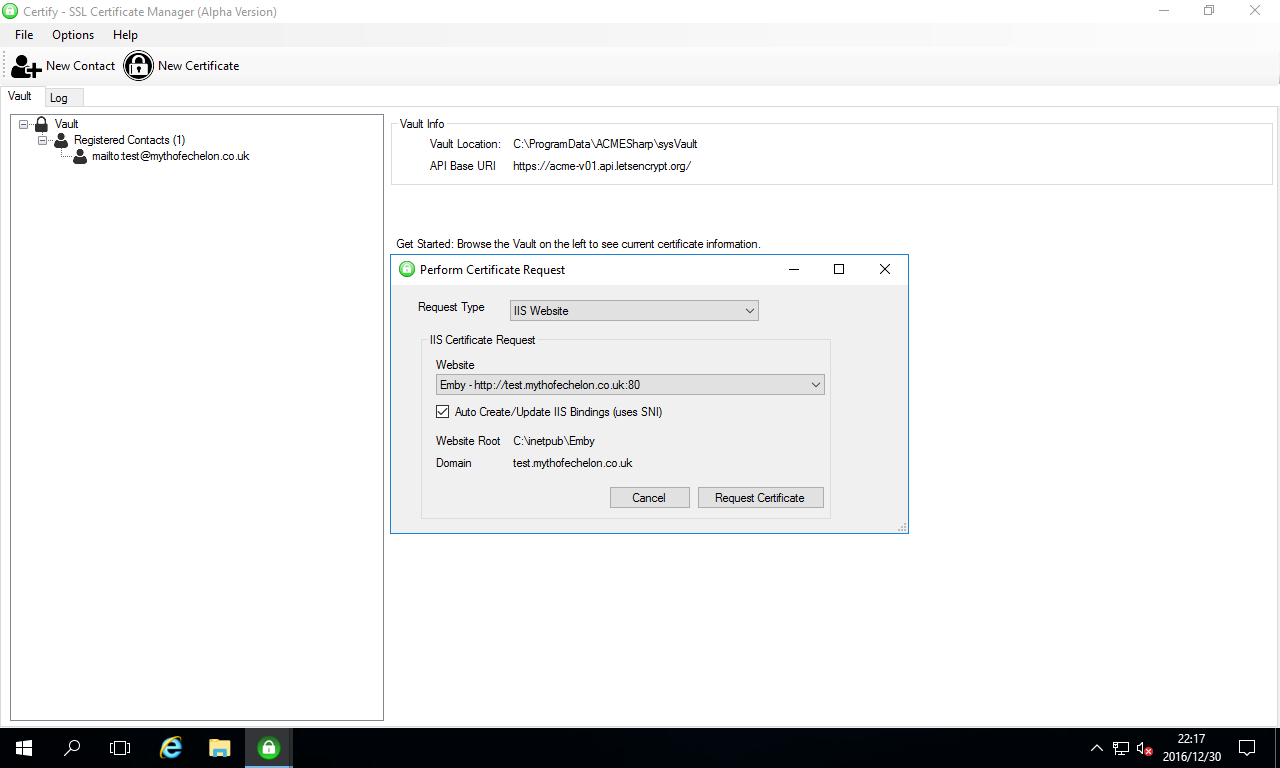Click the IIS Certificate Request group label

483,340
